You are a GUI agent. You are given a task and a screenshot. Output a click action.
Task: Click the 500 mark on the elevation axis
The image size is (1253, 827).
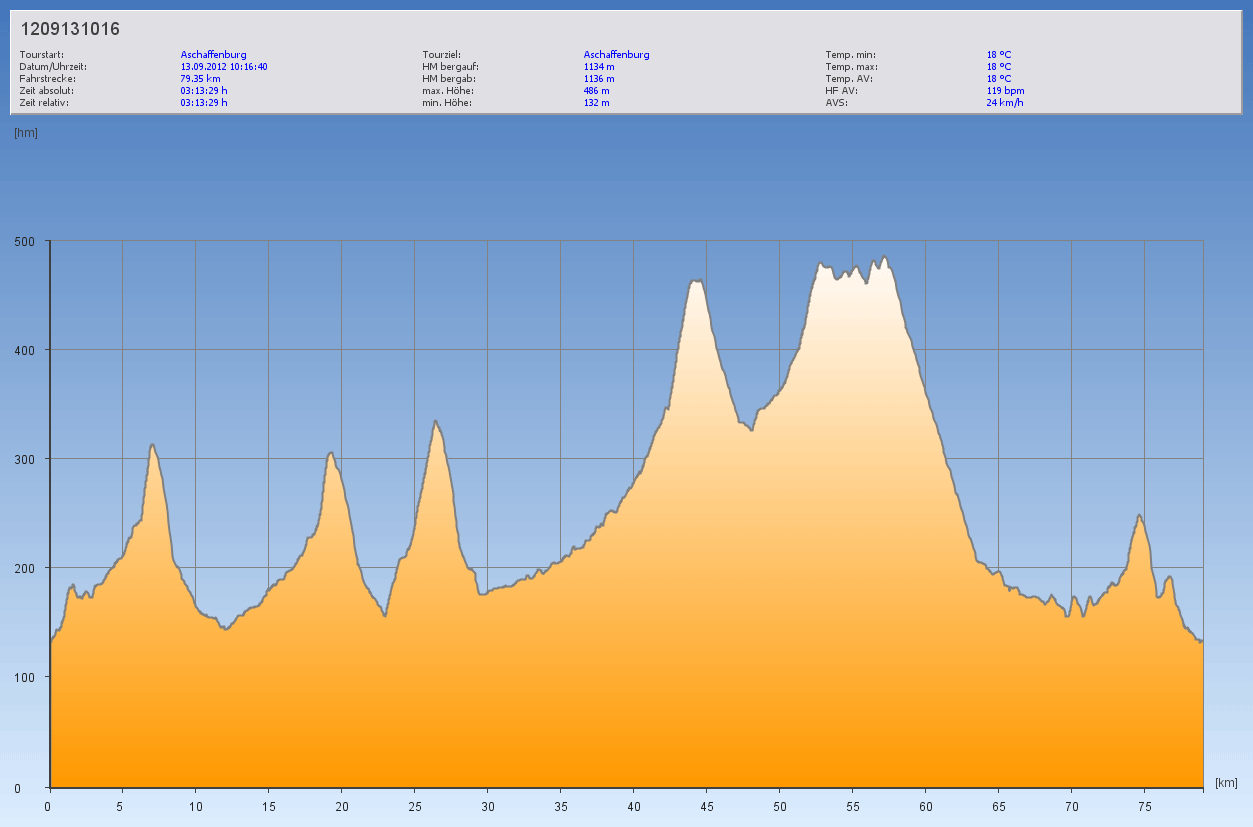(25, 241)
